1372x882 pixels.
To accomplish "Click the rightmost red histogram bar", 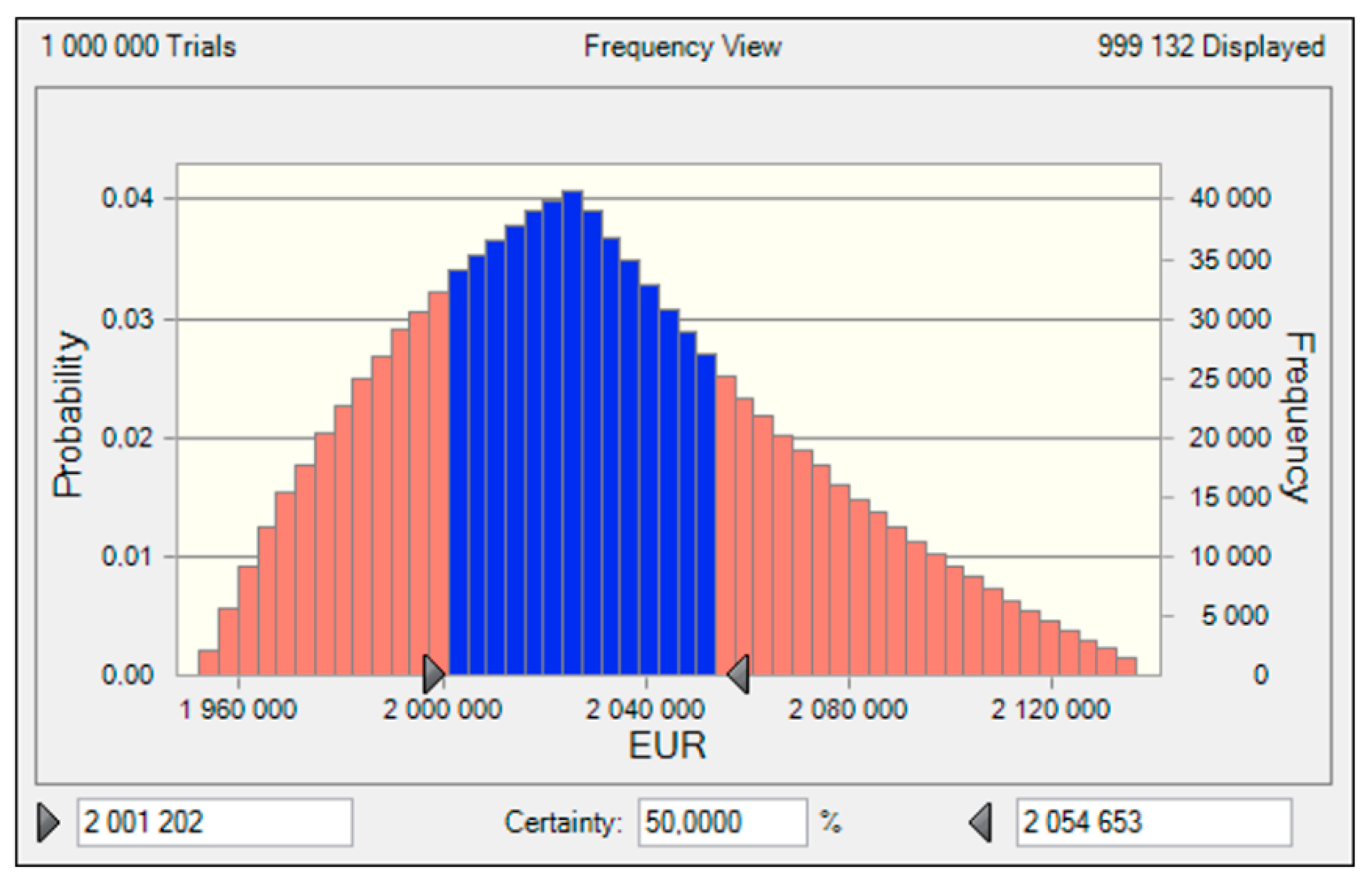I will pyautogui.click(x=1126, y=666).
